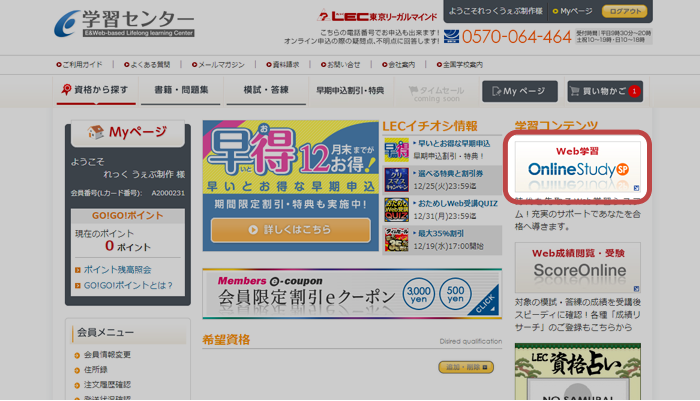Open 資料請求 link
This screenshot has height=401, width=700.
point(283,65)
